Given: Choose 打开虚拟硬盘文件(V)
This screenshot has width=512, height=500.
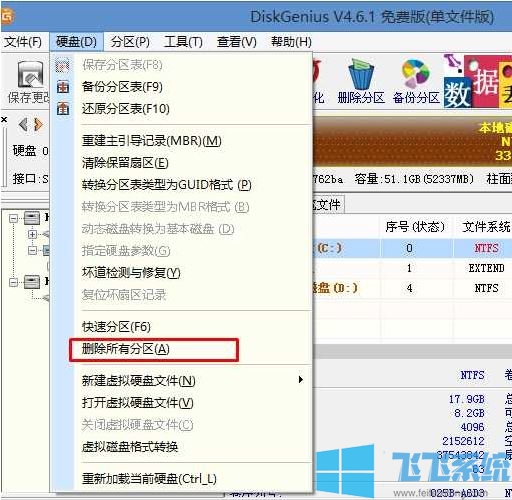Looking at the screenshot, I should [x=138, y=403].
